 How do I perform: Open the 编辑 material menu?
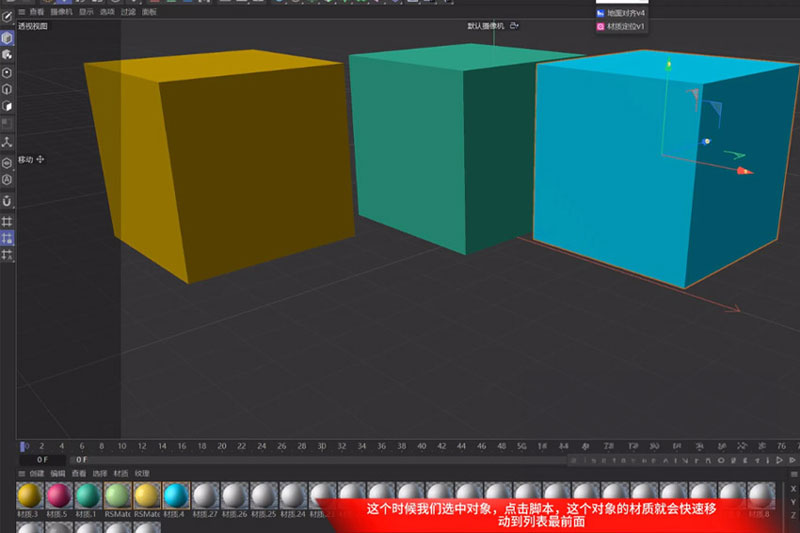pos(58,473)
